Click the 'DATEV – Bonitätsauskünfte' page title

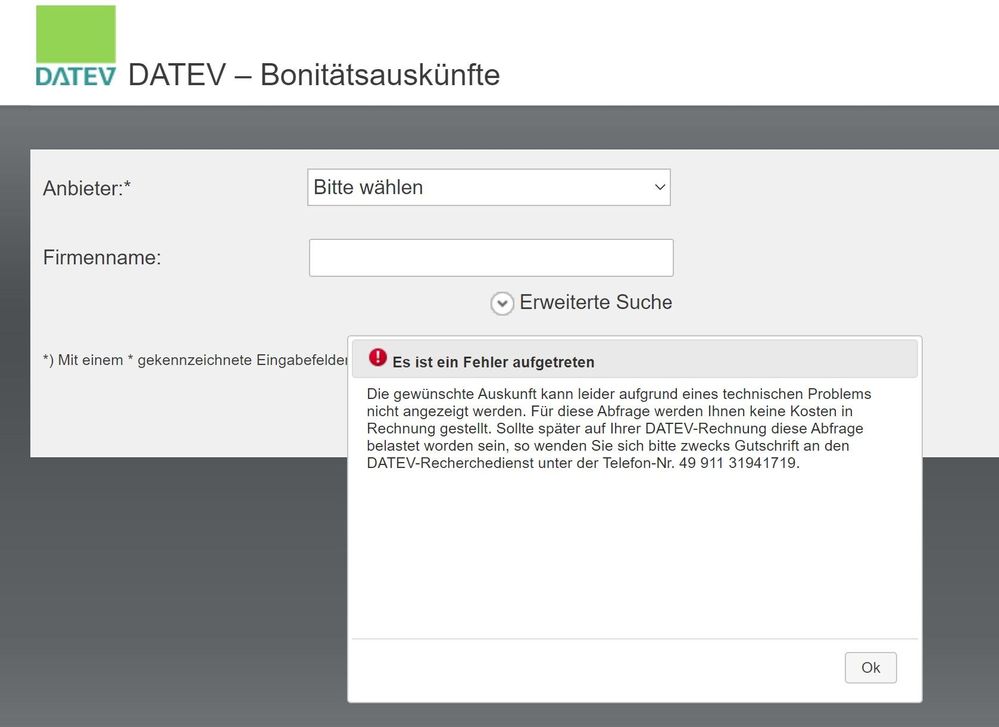point(314,75)
